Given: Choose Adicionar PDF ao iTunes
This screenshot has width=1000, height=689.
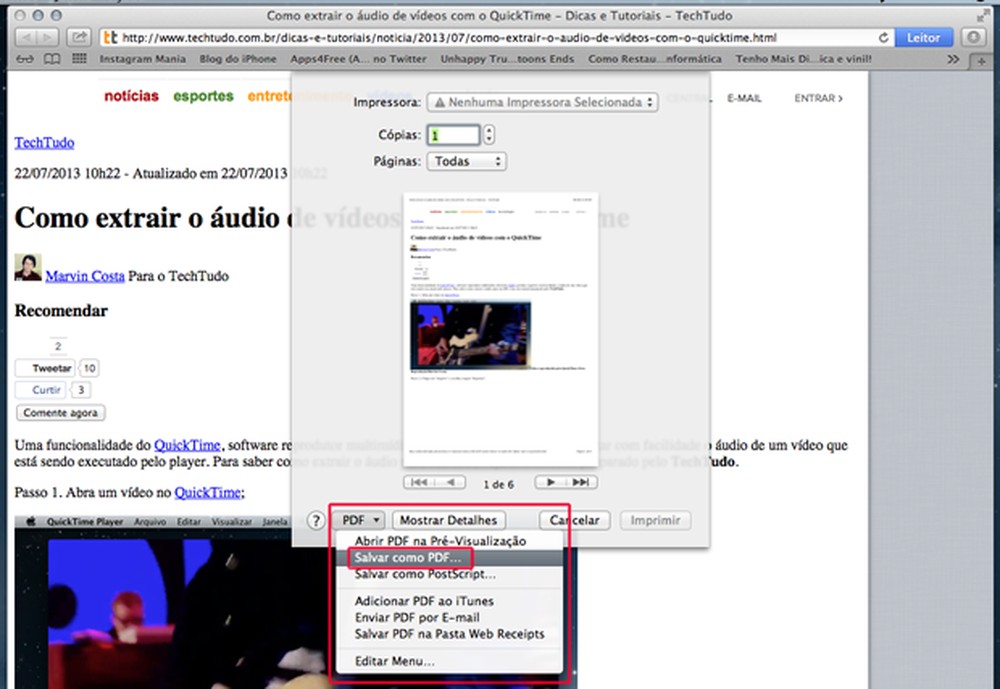Looking at the screenshot, I should click(449, 601).
